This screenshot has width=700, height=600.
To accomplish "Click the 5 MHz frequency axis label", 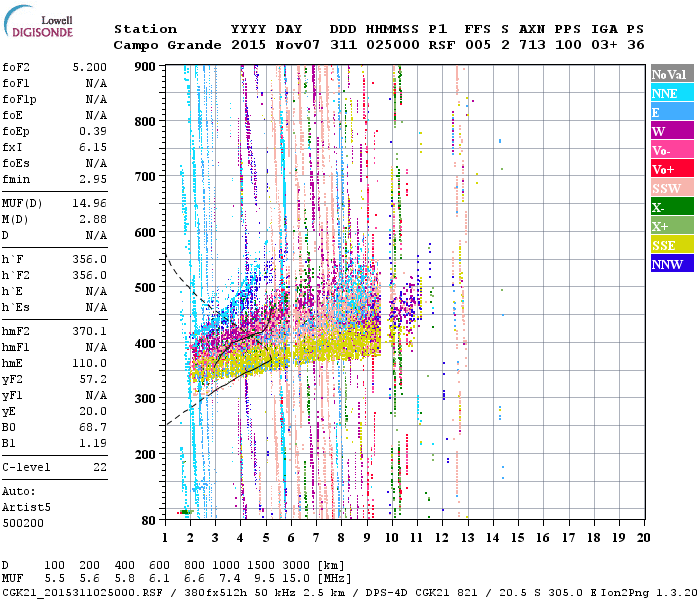I will (x=266, y=538).
